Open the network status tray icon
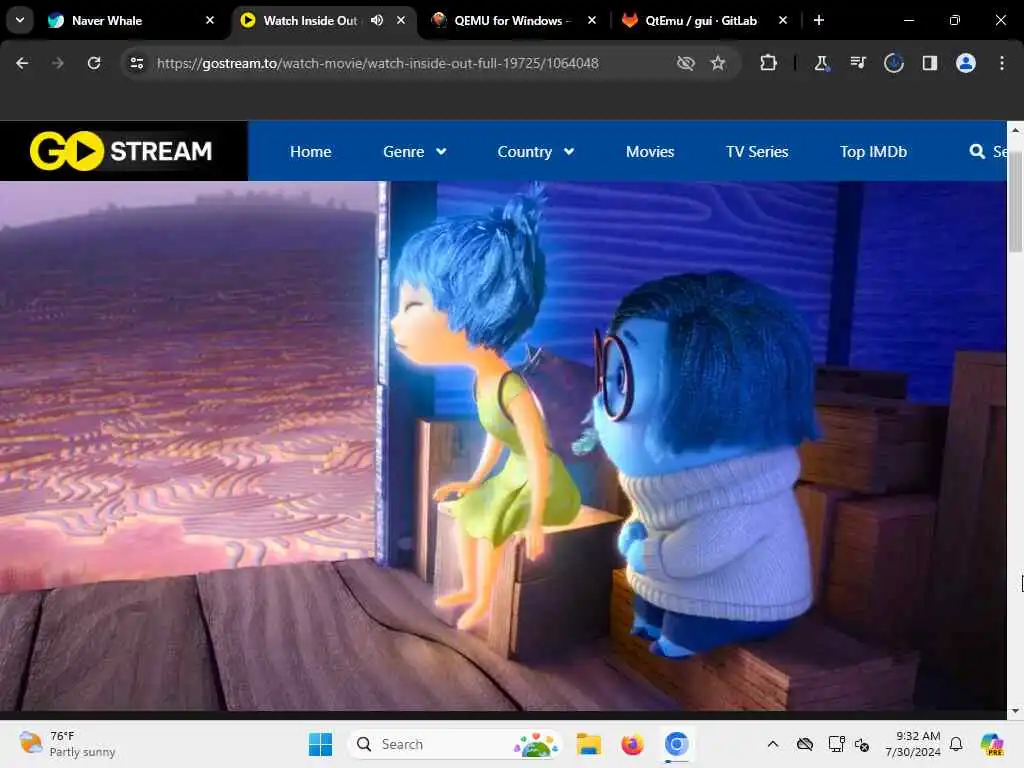Screen dimensions: 1024x768 [x=836, y=744]
